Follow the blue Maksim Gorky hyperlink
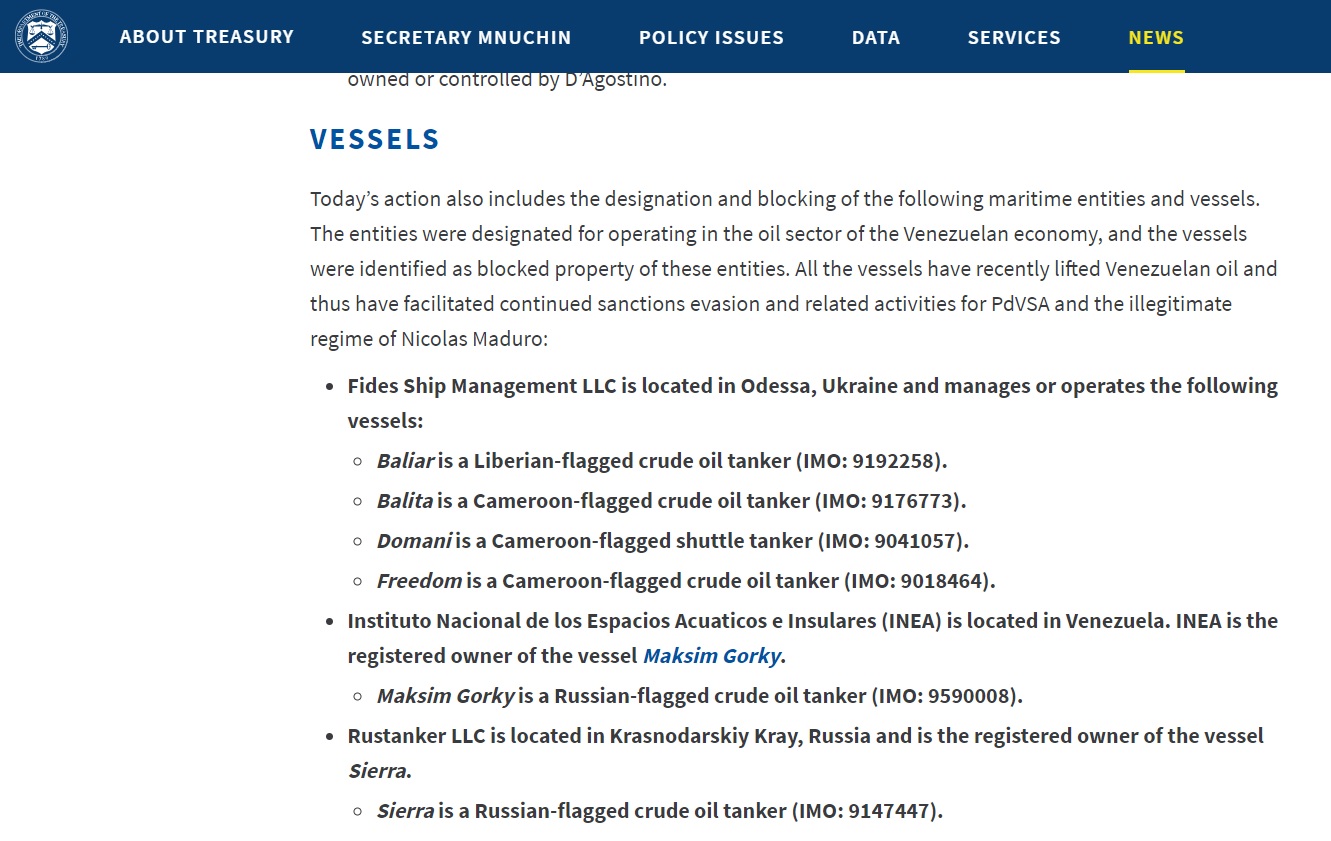Viewport: 1331px width, 841px height. 711,656
